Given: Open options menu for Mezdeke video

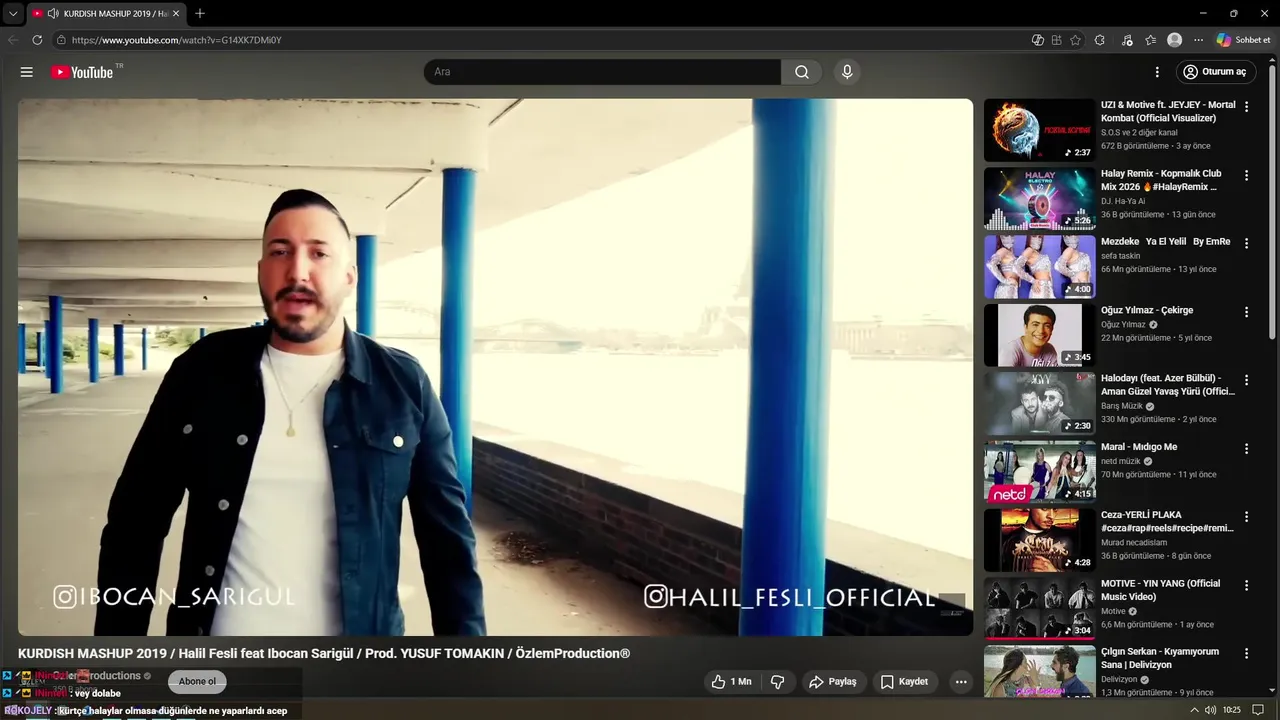Looking at the screenshot, I should point(1246,243).
